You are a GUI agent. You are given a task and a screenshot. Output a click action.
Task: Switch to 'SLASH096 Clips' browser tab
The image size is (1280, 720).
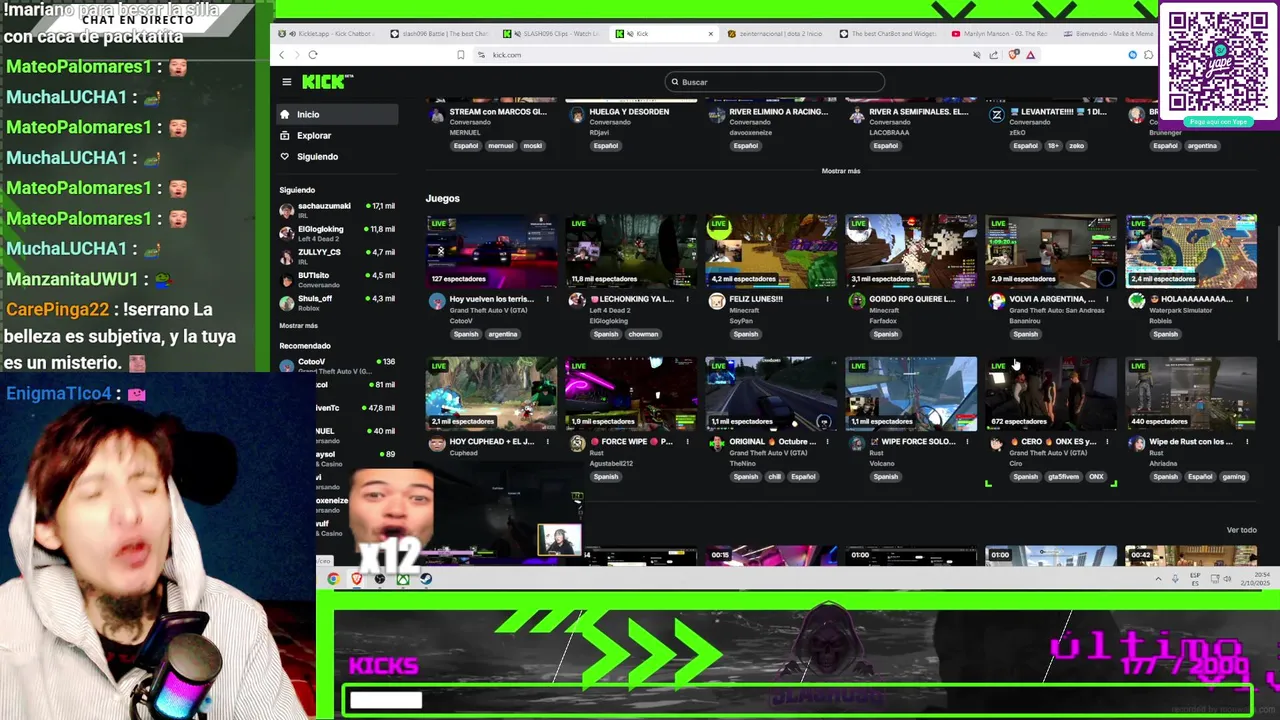pyautogui.click(x=553, y=34)
